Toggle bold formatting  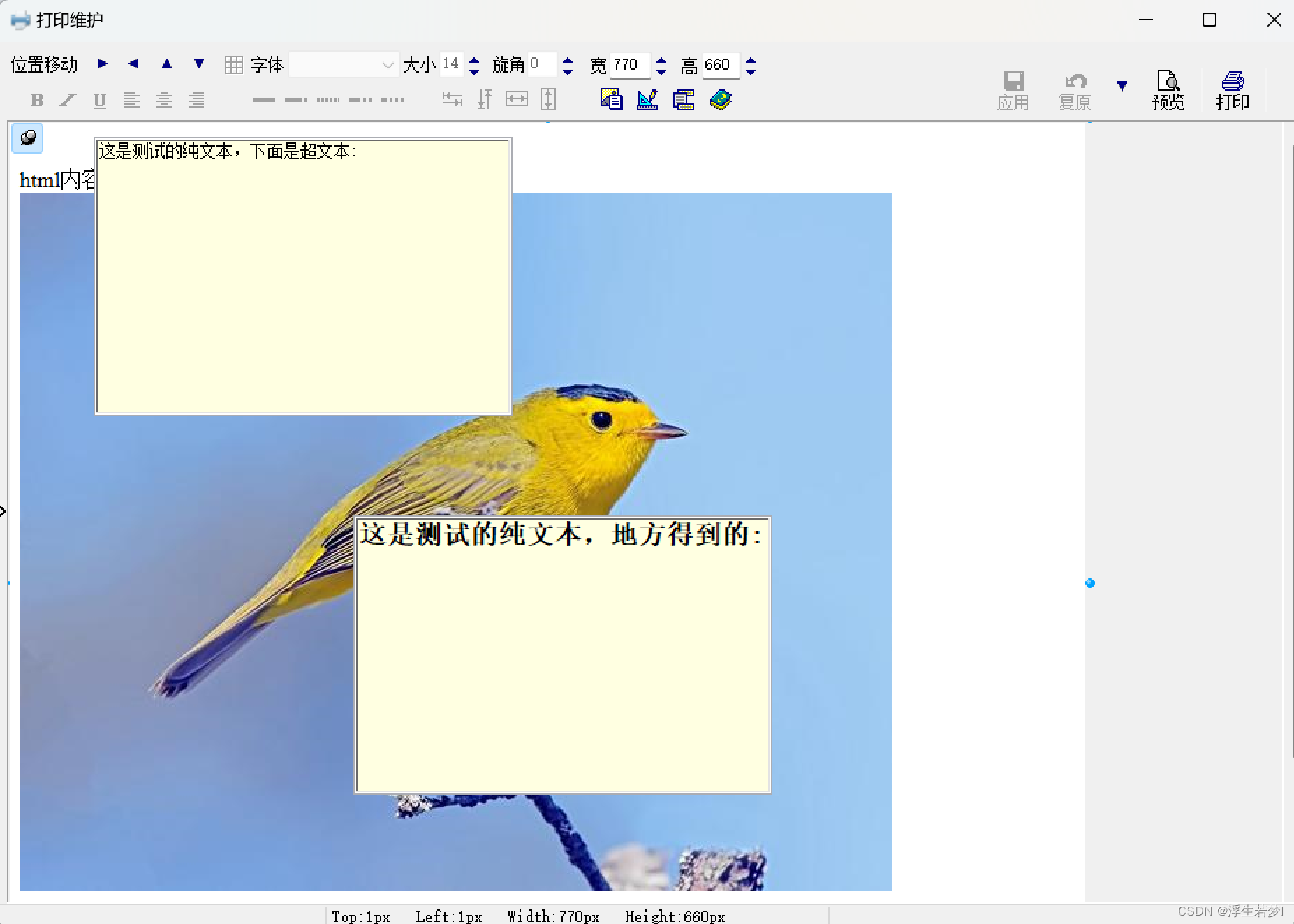pyautogui.click(x=37, y=100)
